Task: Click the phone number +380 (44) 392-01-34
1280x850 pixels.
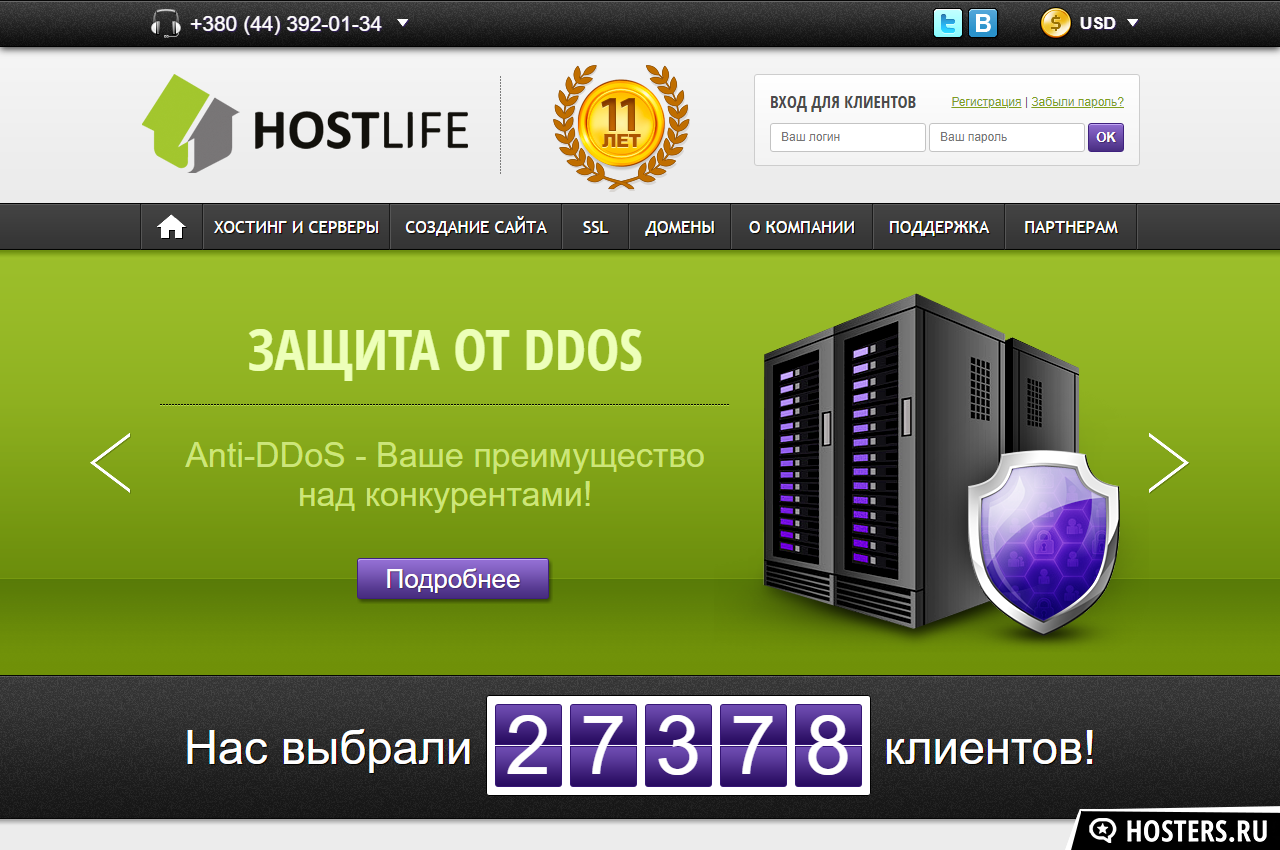Action: [x=286, y=24]
